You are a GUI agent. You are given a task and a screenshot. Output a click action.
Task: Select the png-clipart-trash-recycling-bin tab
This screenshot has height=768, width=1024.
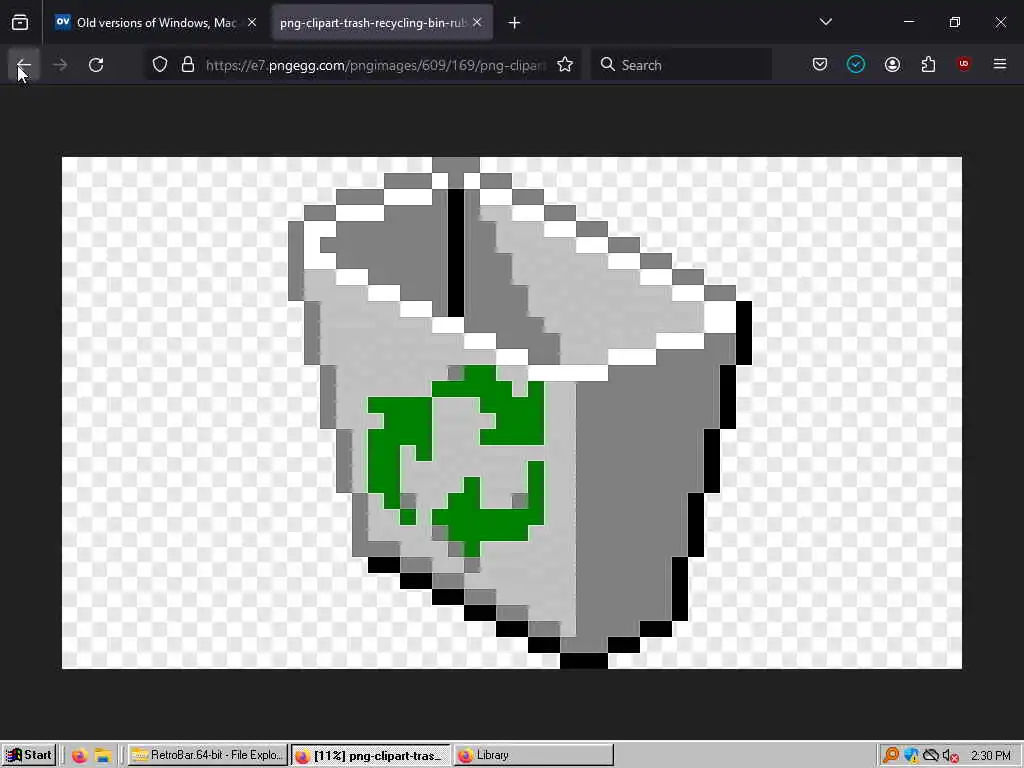coord(382,23)
